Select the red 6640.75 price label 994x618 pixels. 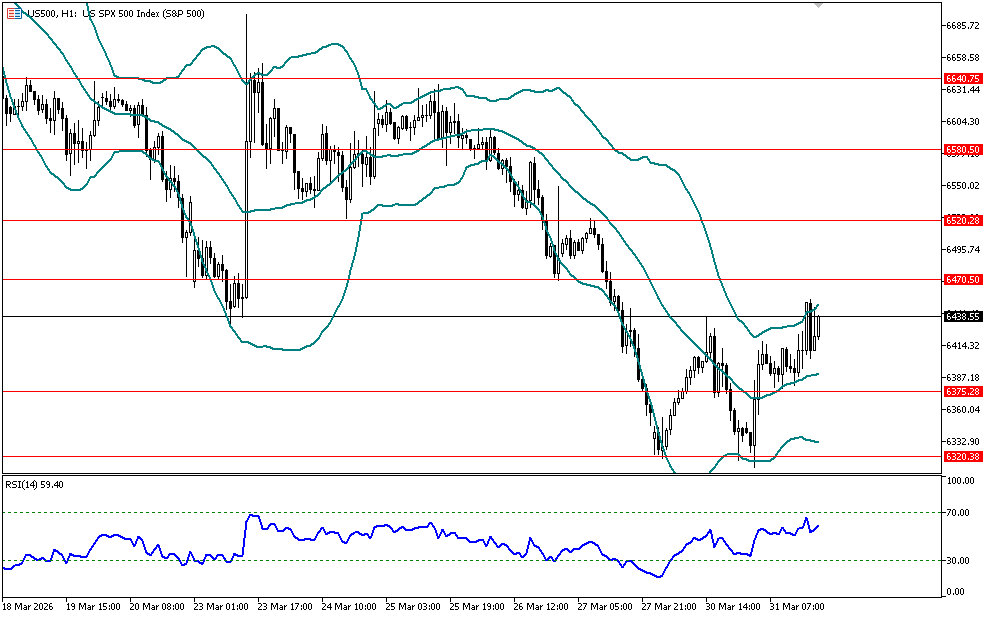962,78
